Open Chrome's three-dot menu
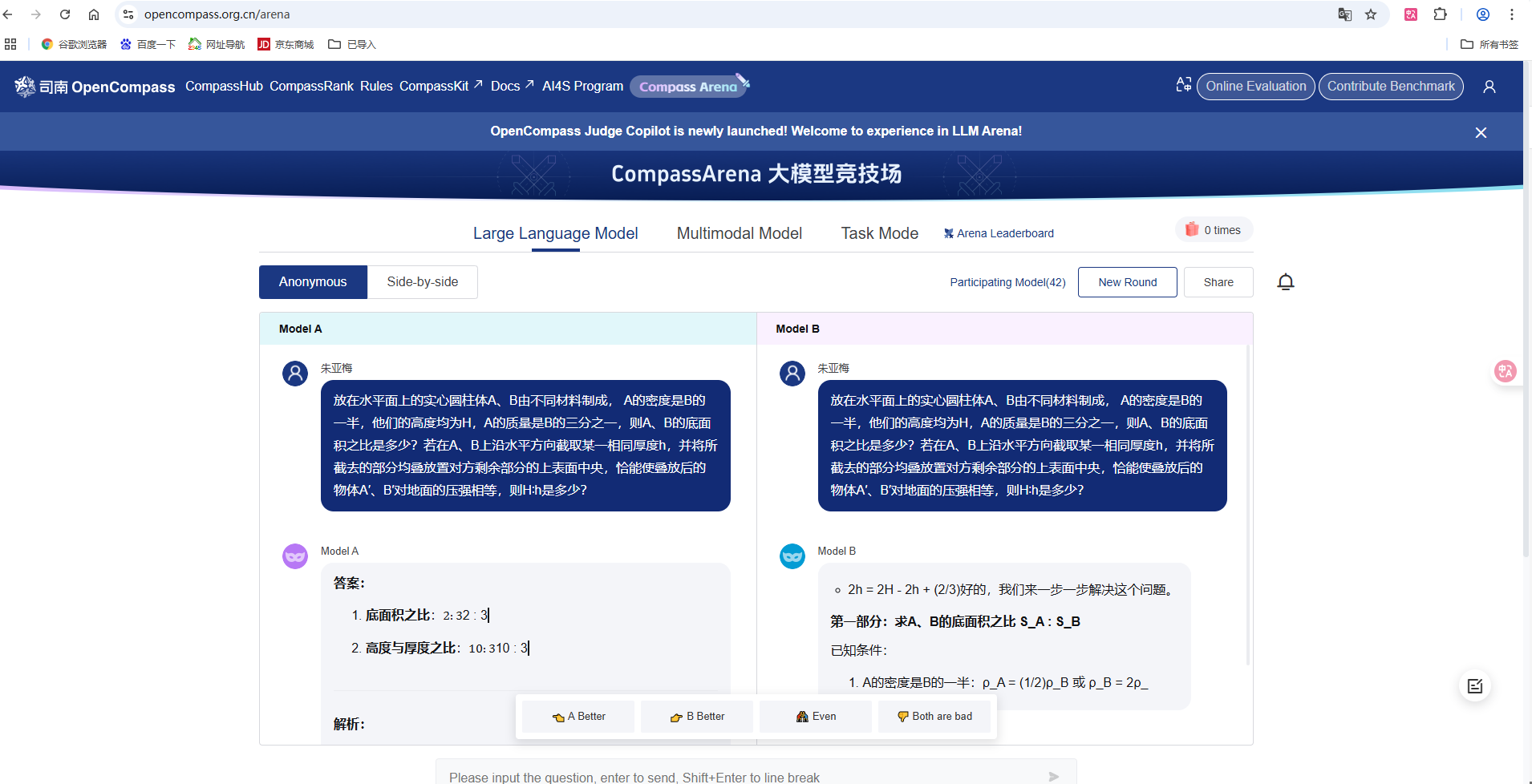The image size is (1532, 784). click(1511, 14)
